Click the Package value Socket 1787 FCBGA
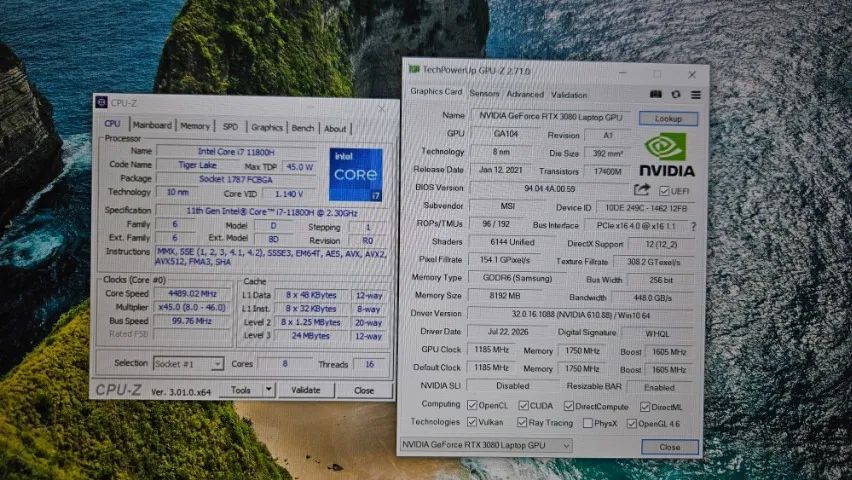 pos(236,179)
